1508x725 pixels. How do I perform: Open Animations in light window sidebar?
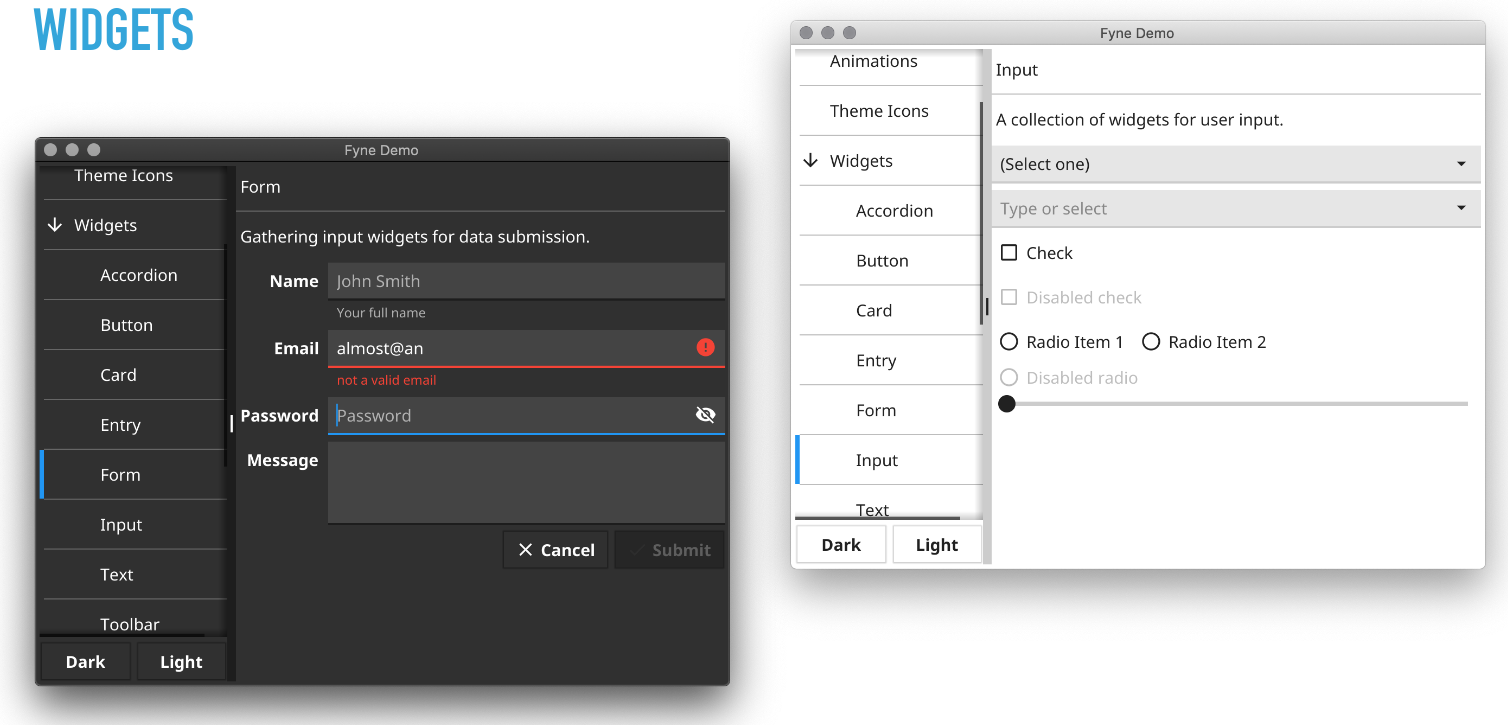pyautogui.click(x=873, y=62)
